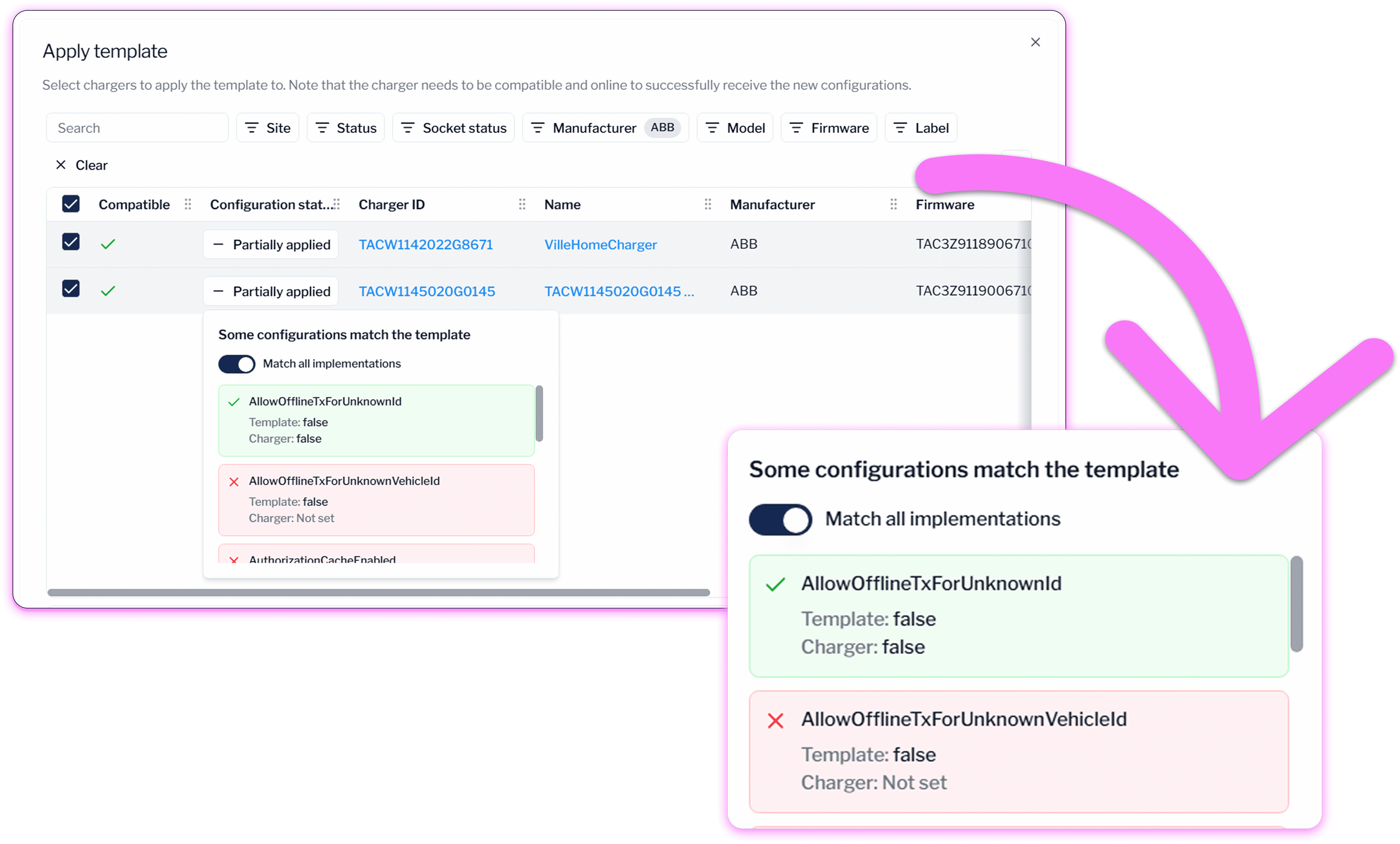
Task: Open the Site filter
Action: (268, 128)
